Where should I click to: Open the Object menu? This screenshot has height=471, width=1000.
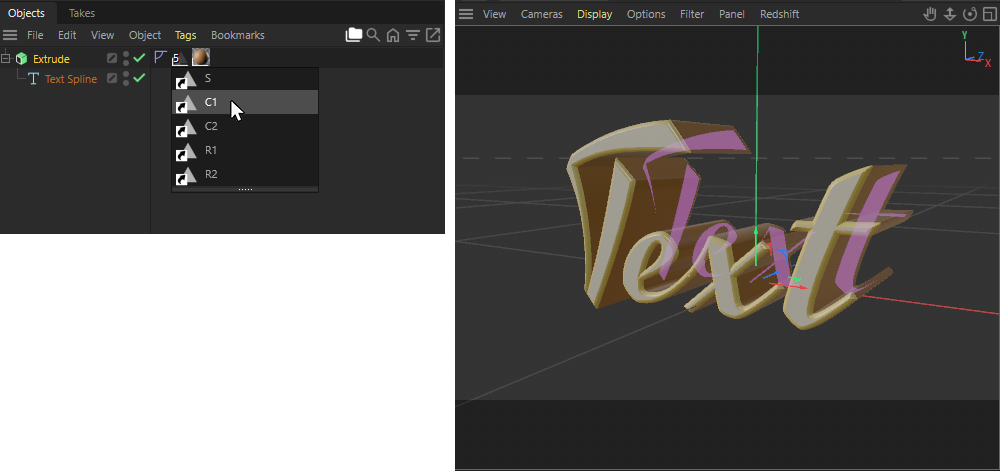pos(145,35)
